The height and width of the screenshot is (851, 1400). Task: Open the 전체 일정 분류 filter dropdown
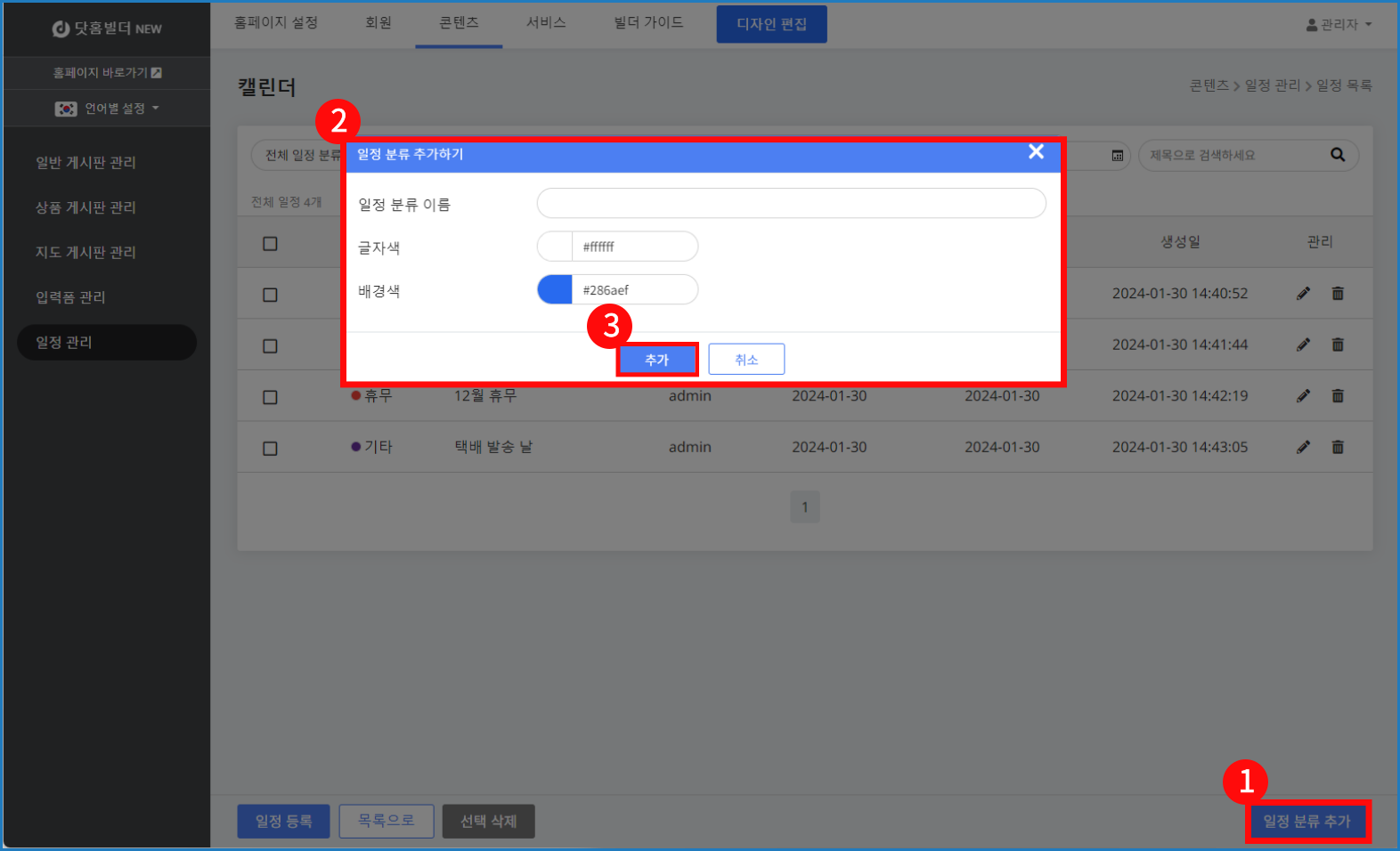point(299,156)
